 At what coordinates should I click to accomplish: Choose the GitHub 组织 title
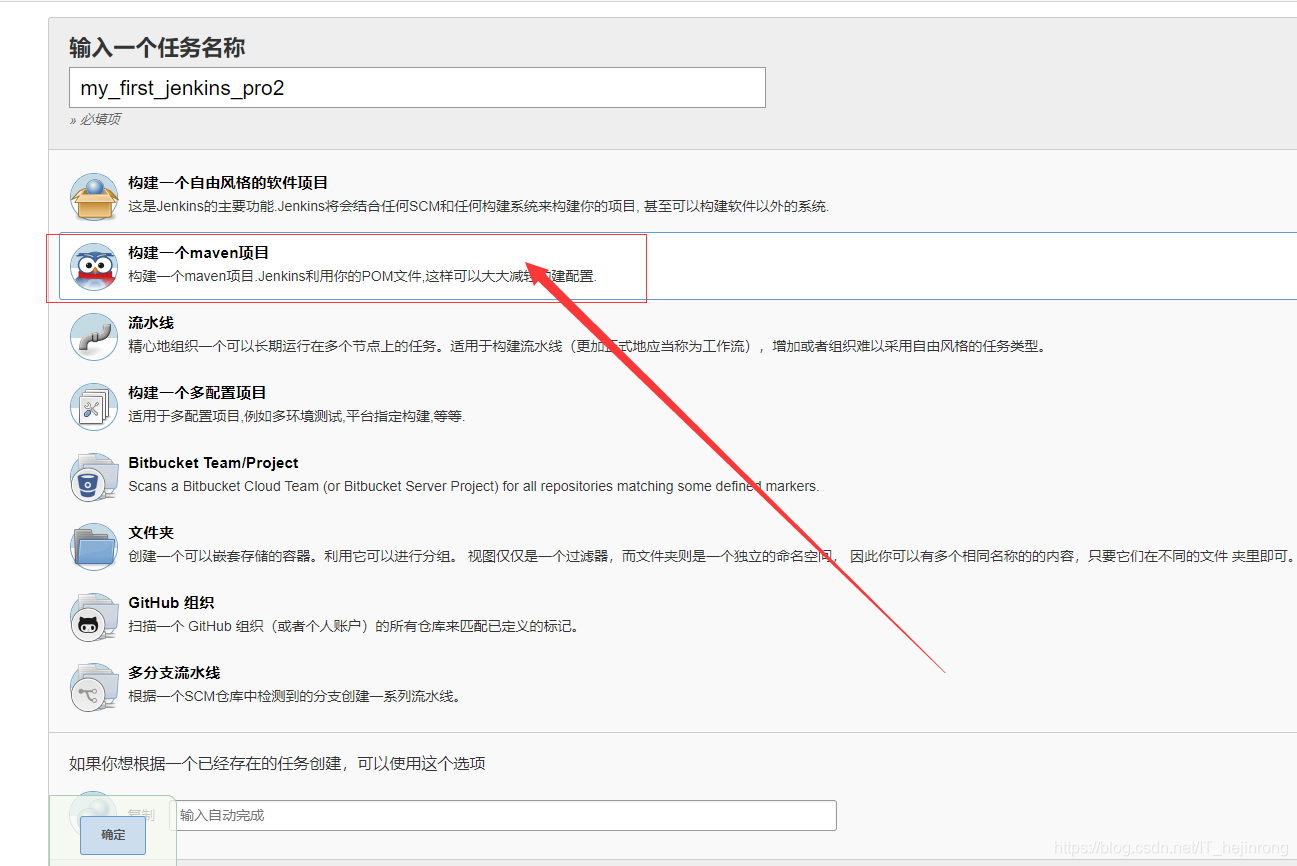tap(171, 603)
